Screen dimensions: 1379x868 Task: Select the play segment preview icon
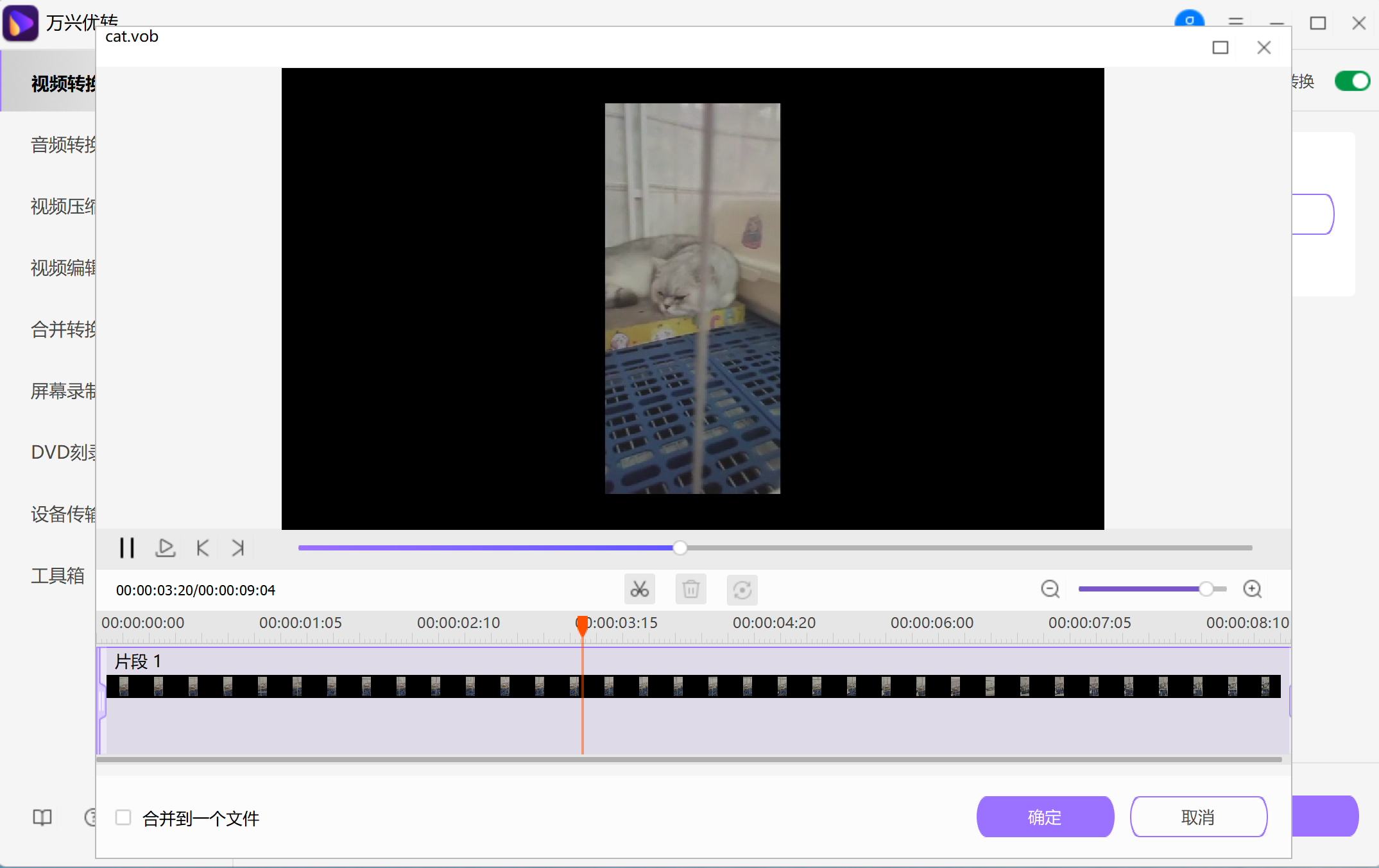(x=166, y=547)
